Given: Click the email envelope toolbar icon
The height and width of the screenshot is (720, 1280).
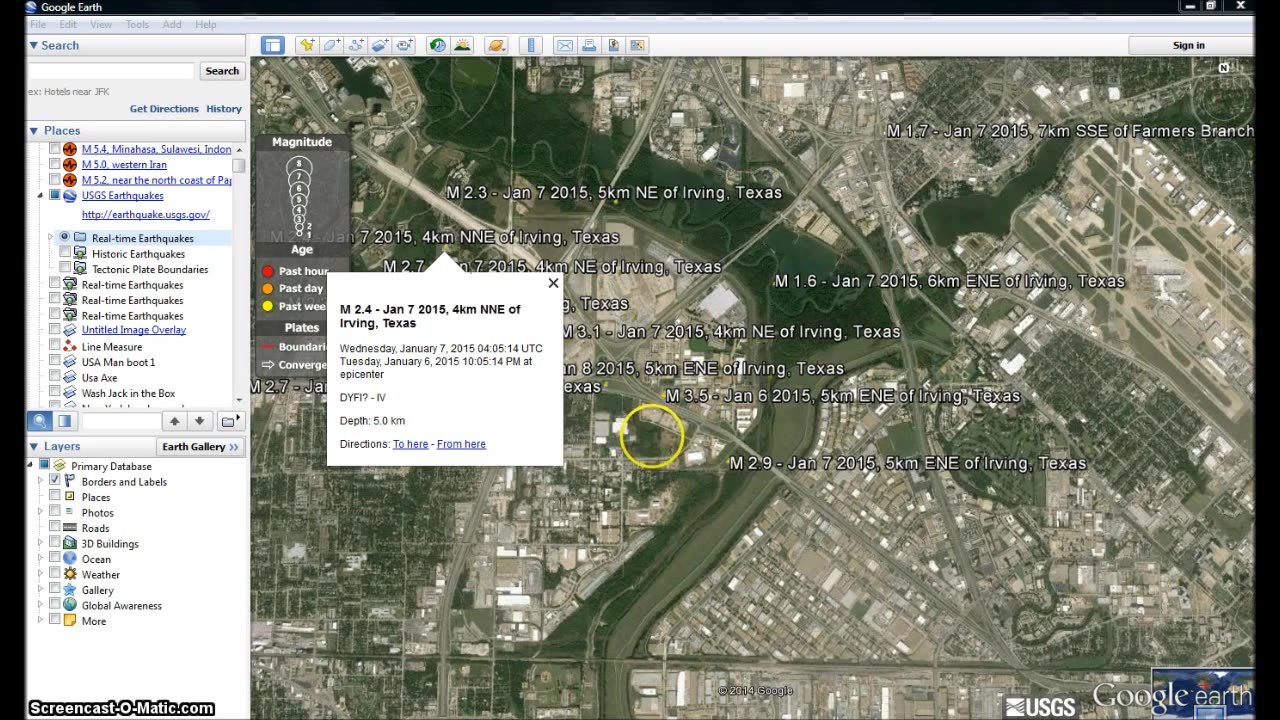Looking at the screenshot, I should (565, 45).
